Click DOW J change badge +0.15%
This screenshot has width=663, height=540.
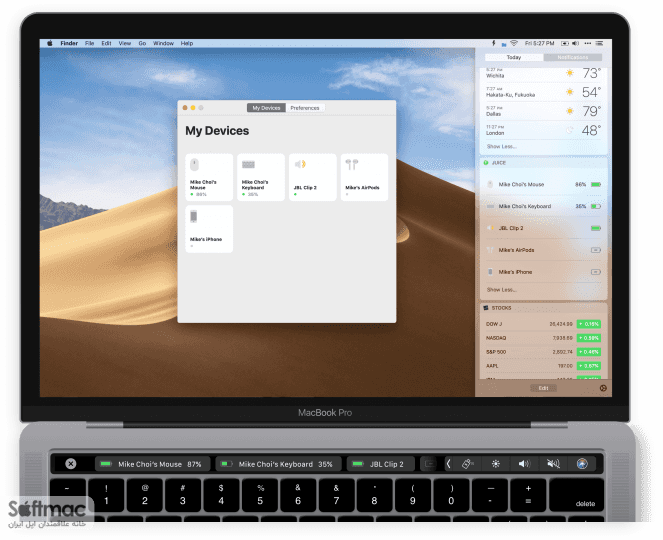click(589, 324)
